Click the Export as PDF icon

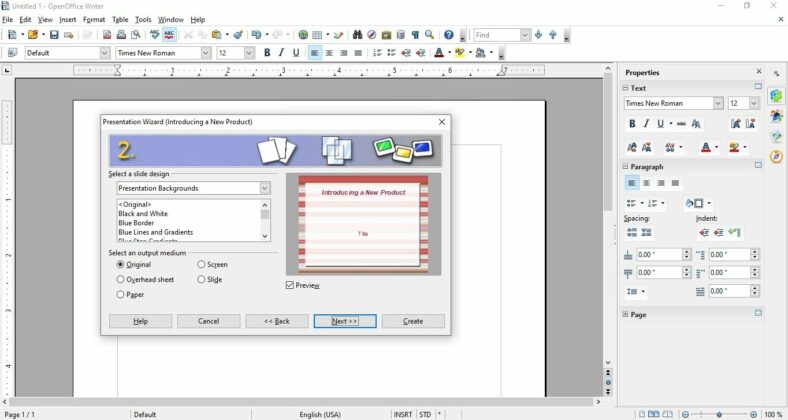(107, 35)
